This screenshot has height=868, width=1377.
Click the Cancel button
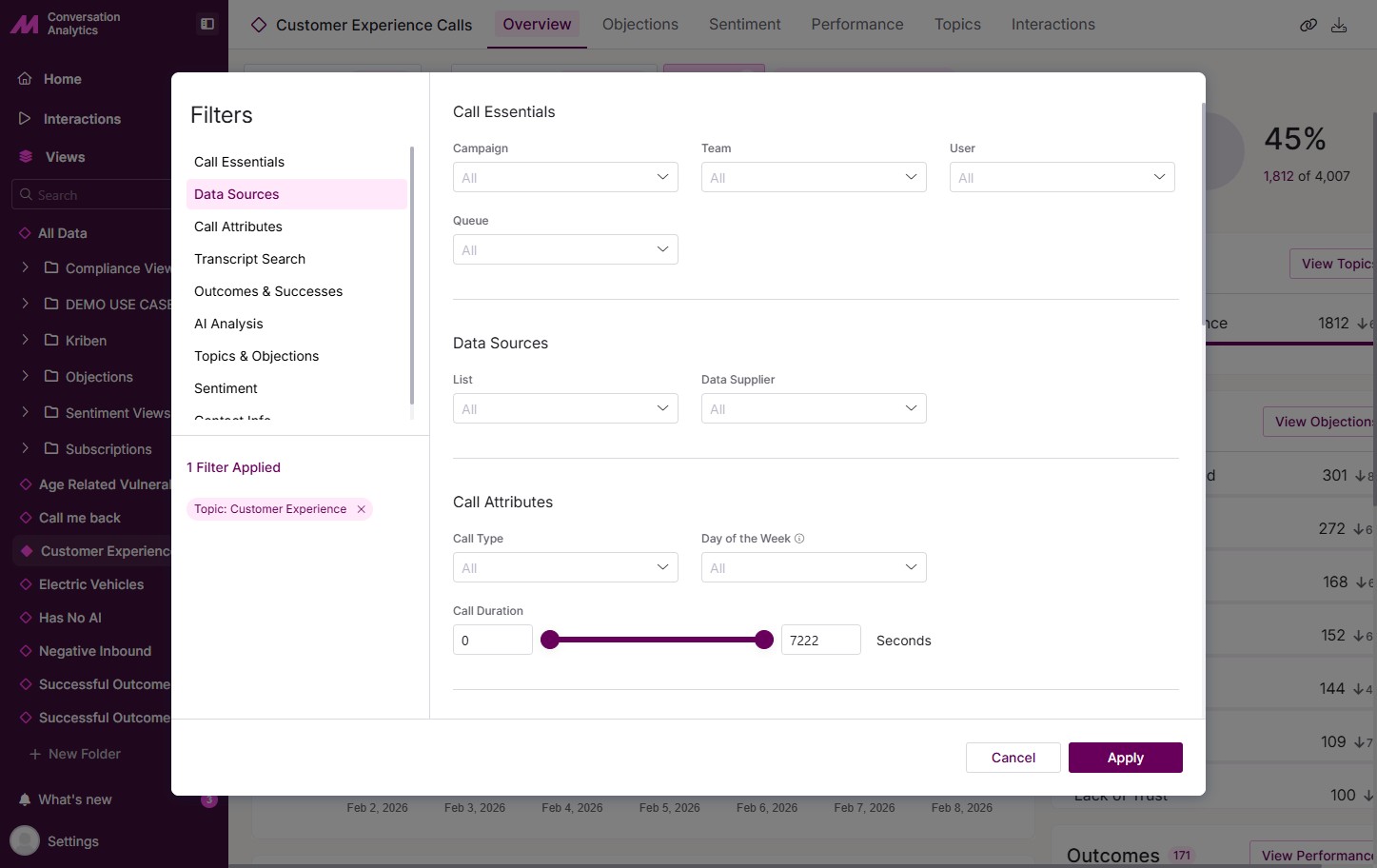point(1013,758)
